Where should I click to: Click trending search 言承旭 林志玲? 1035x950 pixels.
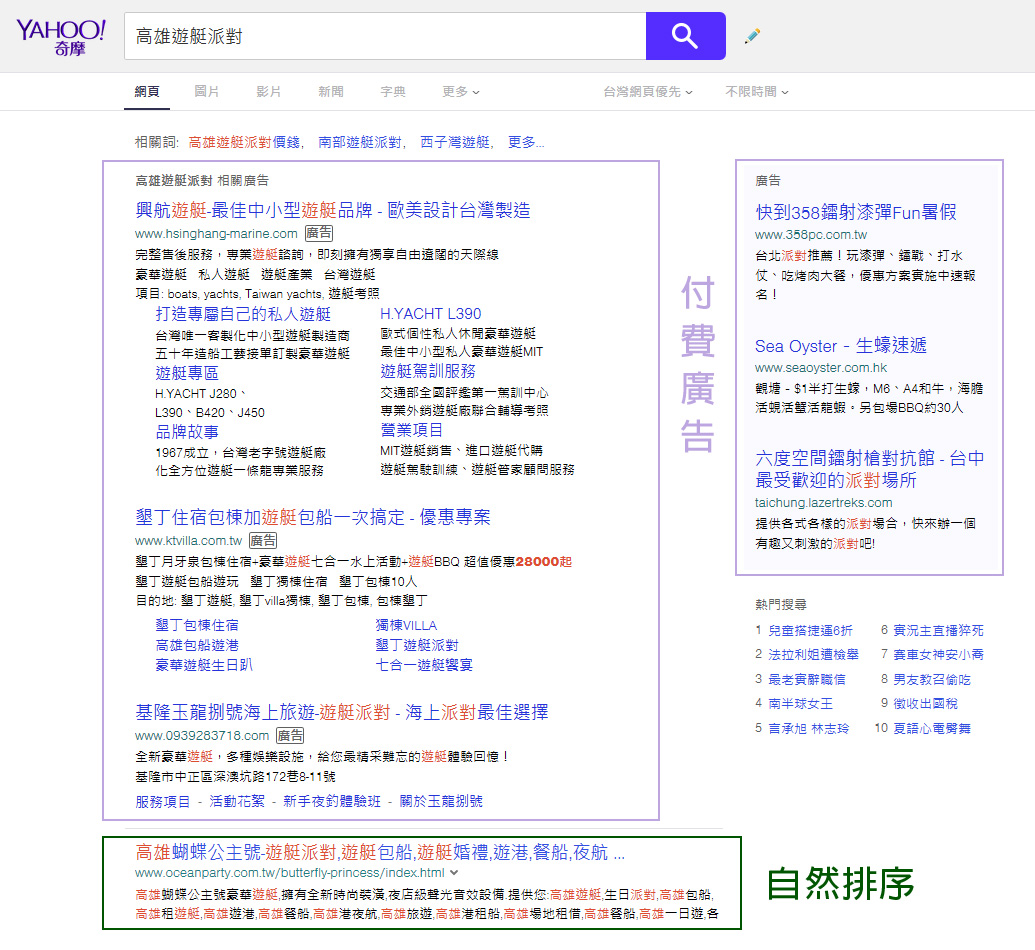809,728
